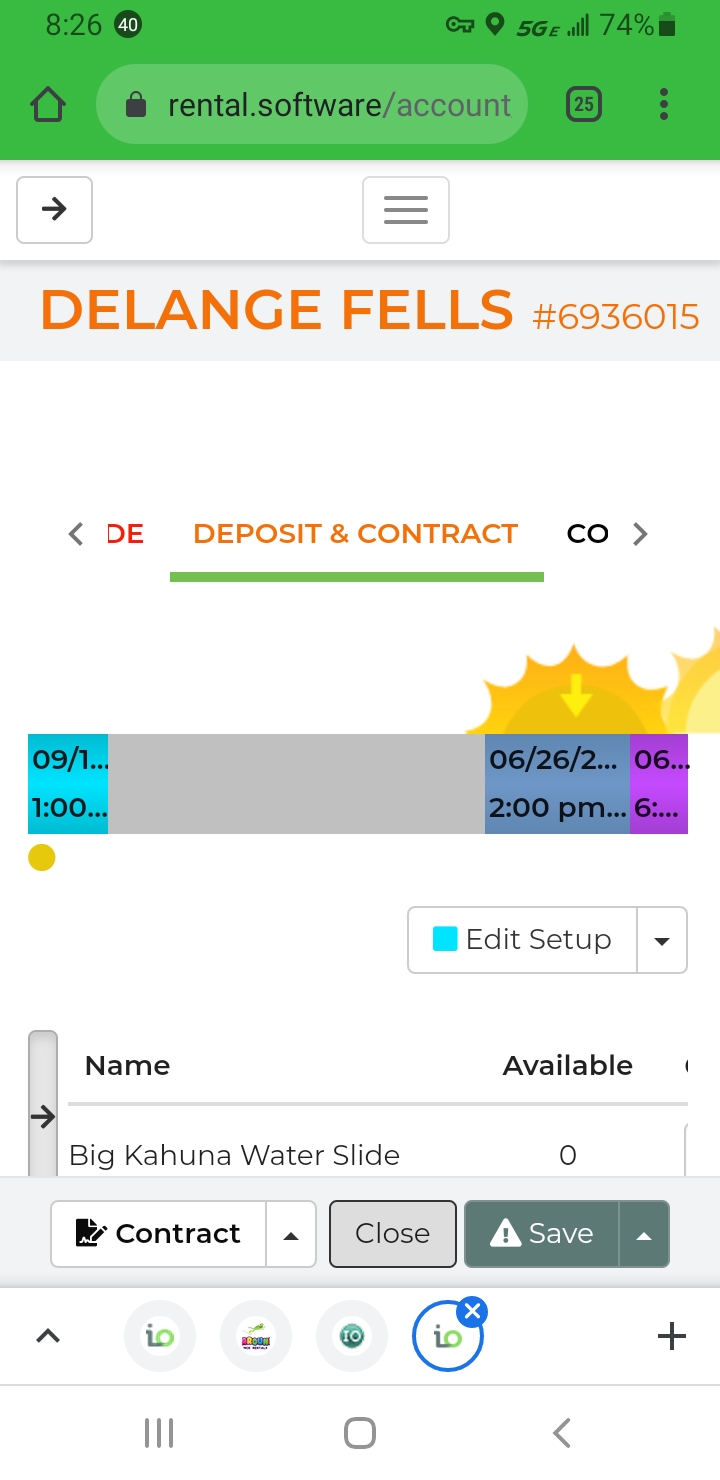Click the yellow dot marker below the timeline

click(41, 858)
